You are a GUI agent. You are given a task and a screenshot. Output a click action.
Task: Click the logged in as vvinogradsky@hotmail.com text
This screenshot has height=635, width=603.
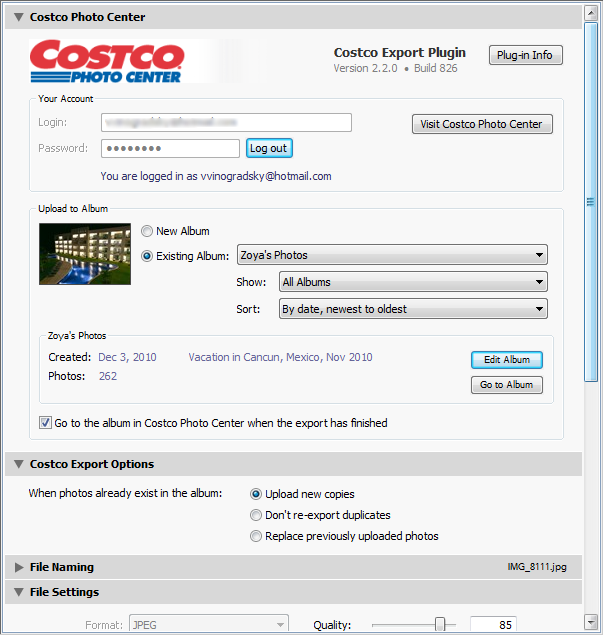[x=216, y=176]
